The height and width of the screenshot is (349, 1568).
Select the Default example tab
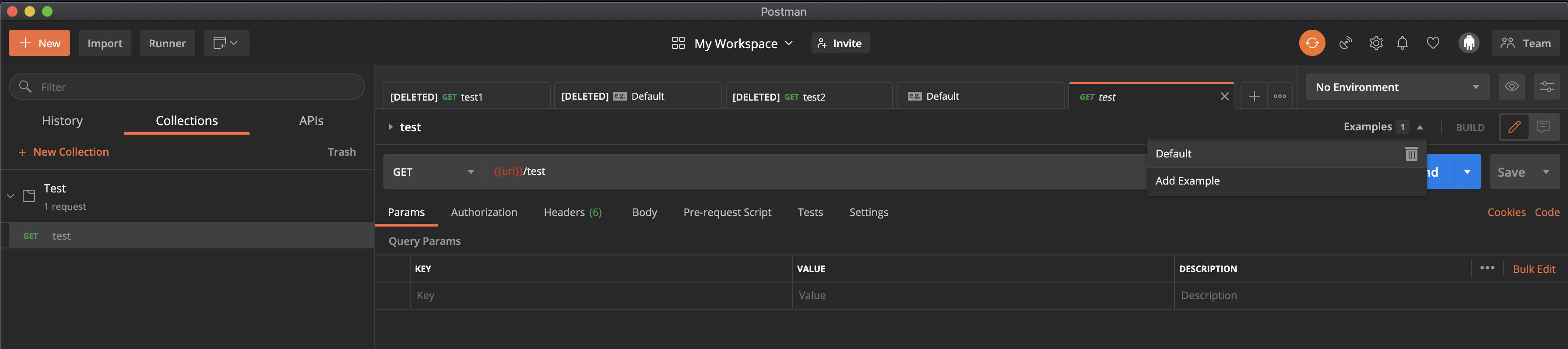[980, 97]
